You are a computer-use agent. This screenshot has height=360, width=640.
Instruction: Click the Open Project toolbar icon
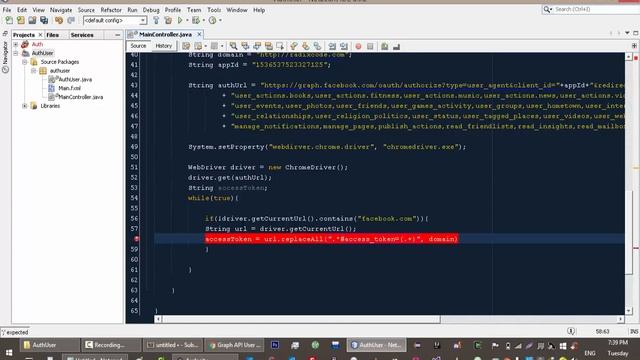pos(32,20)
